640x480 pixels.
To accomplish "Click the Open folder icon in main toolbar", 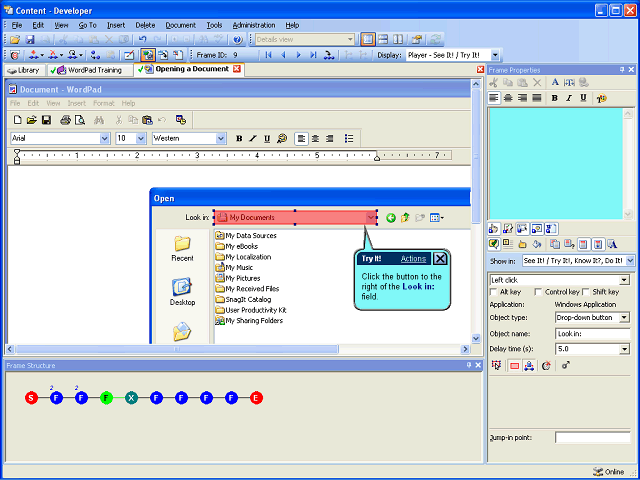I will click(x=15, y=40).
